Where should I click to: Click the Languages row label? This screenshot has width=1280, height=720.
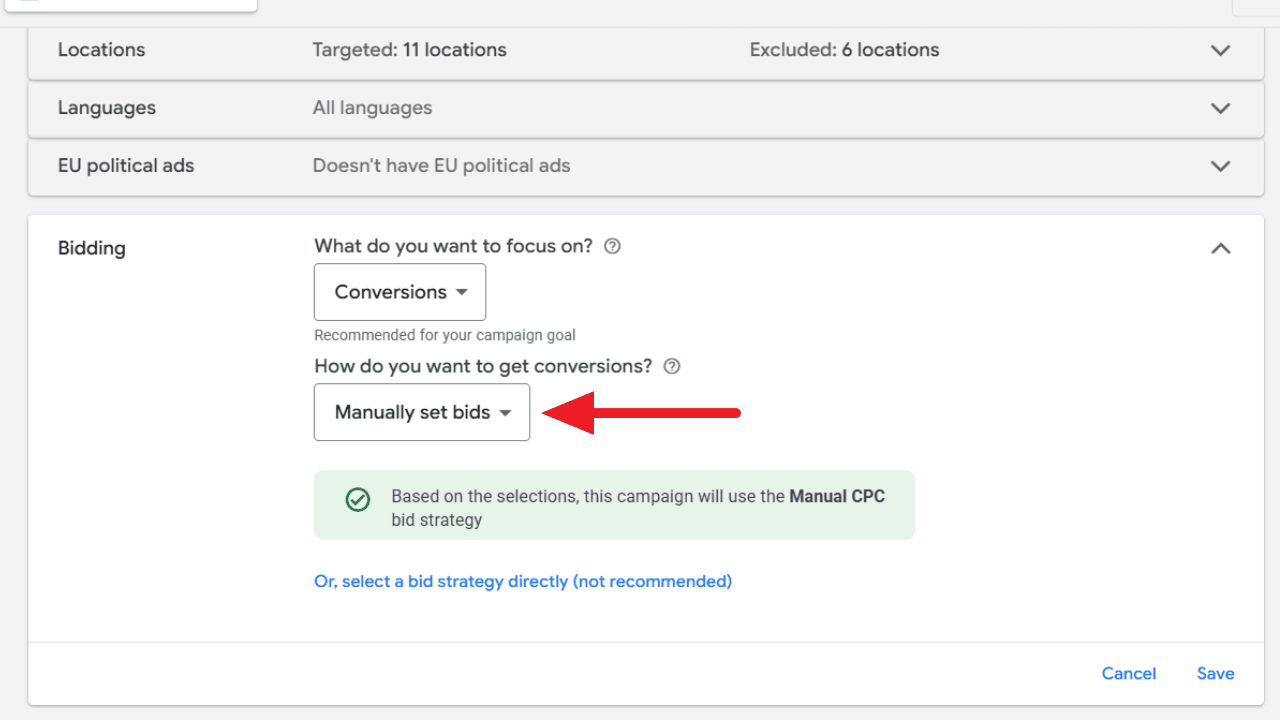coord(107,108)
